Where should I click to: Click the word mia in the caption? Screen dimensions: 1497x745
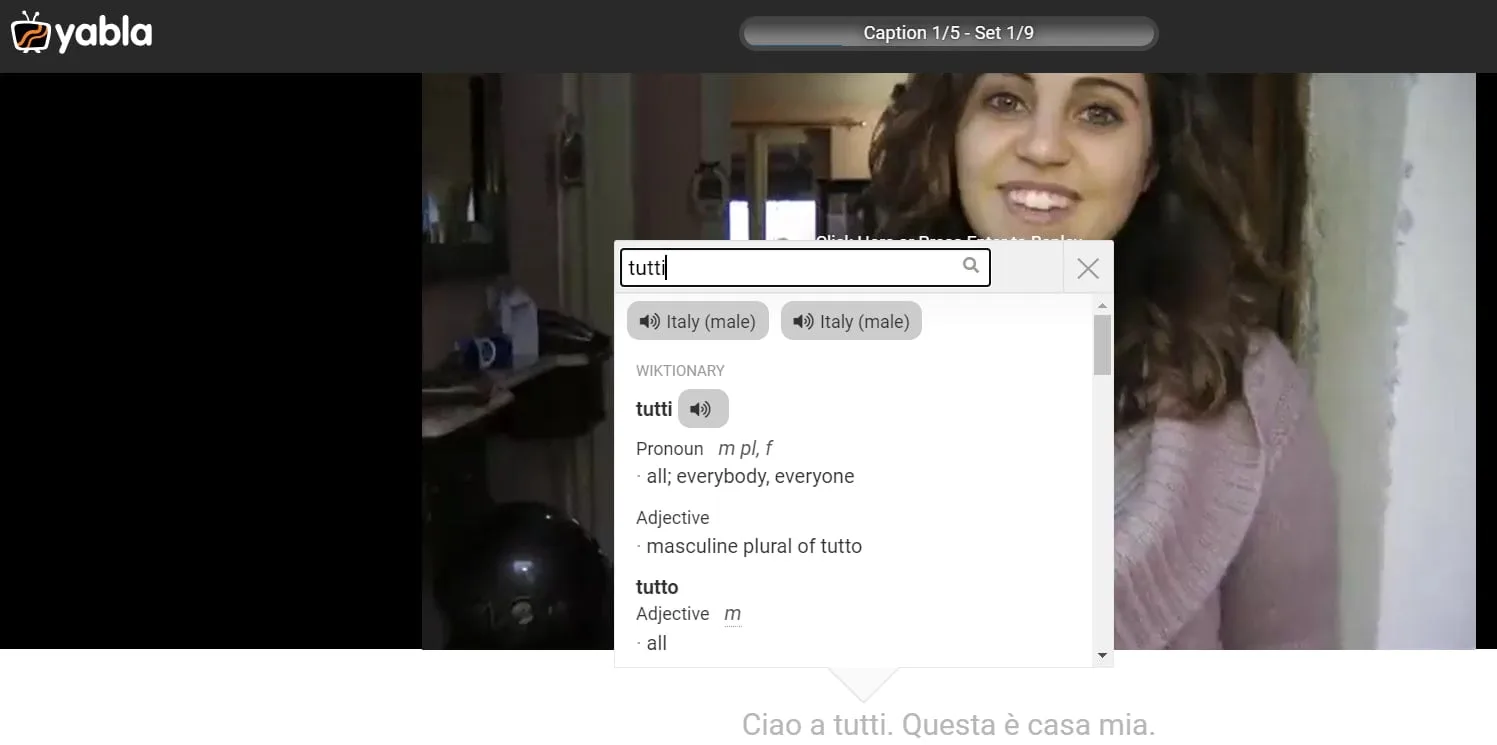(1128, 725)
